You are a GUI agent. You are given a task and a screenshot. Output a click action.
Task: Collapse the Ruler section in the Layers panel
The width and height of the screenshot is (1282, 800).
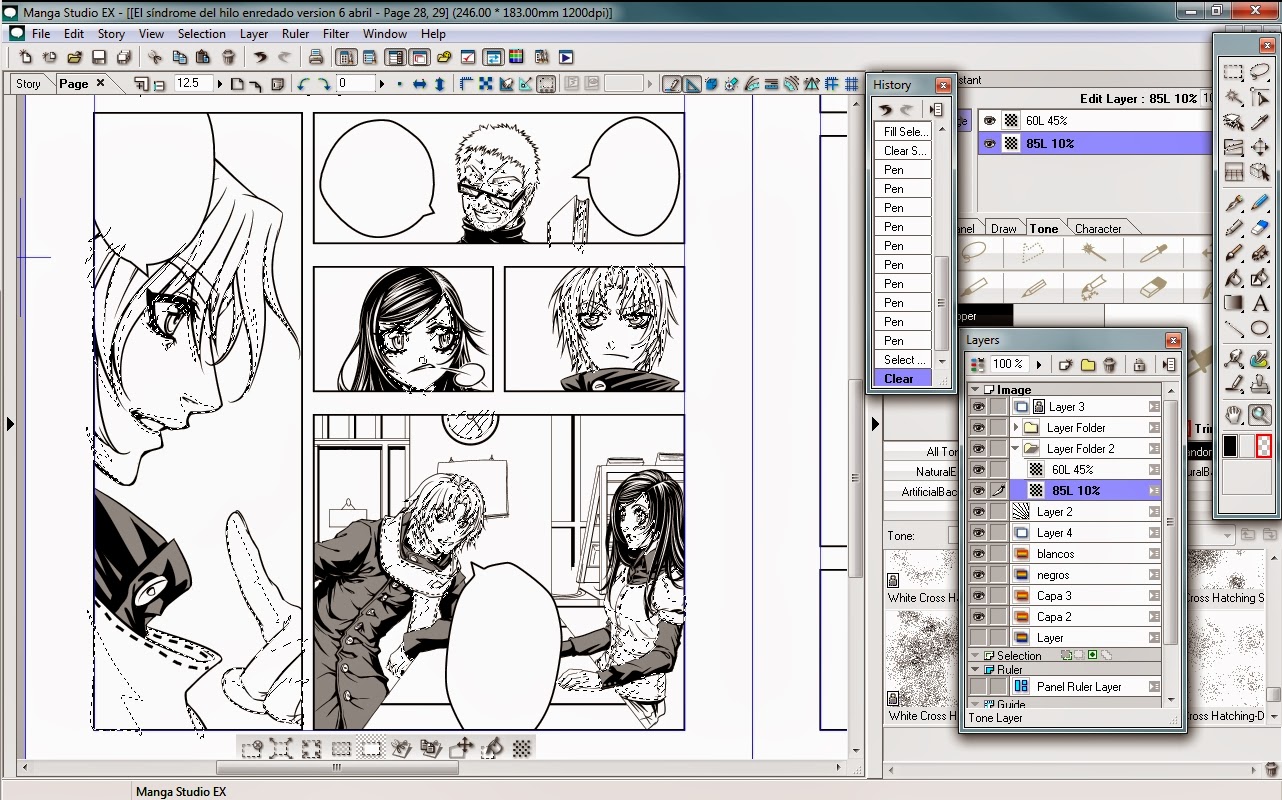[x=975, y=670]
